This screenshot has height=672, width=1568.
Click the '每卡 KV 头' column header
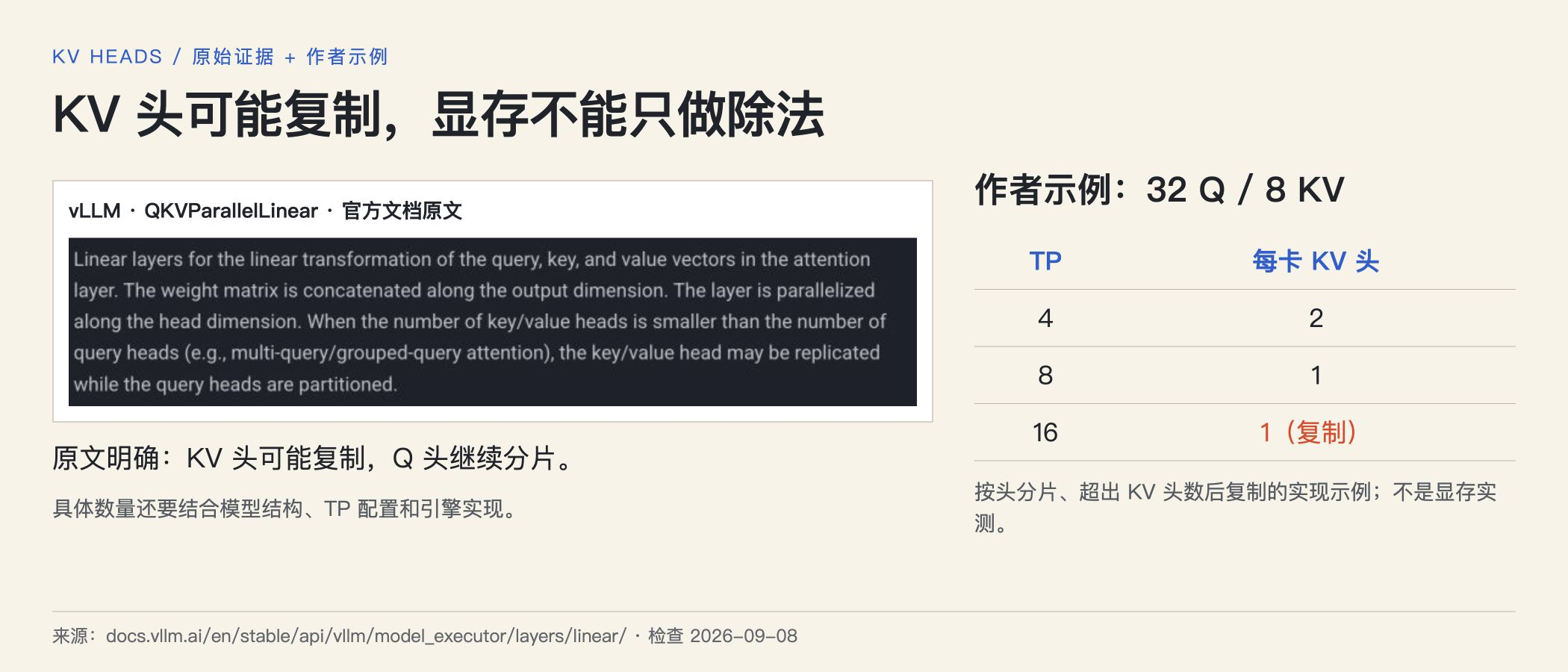point(1316,261)
